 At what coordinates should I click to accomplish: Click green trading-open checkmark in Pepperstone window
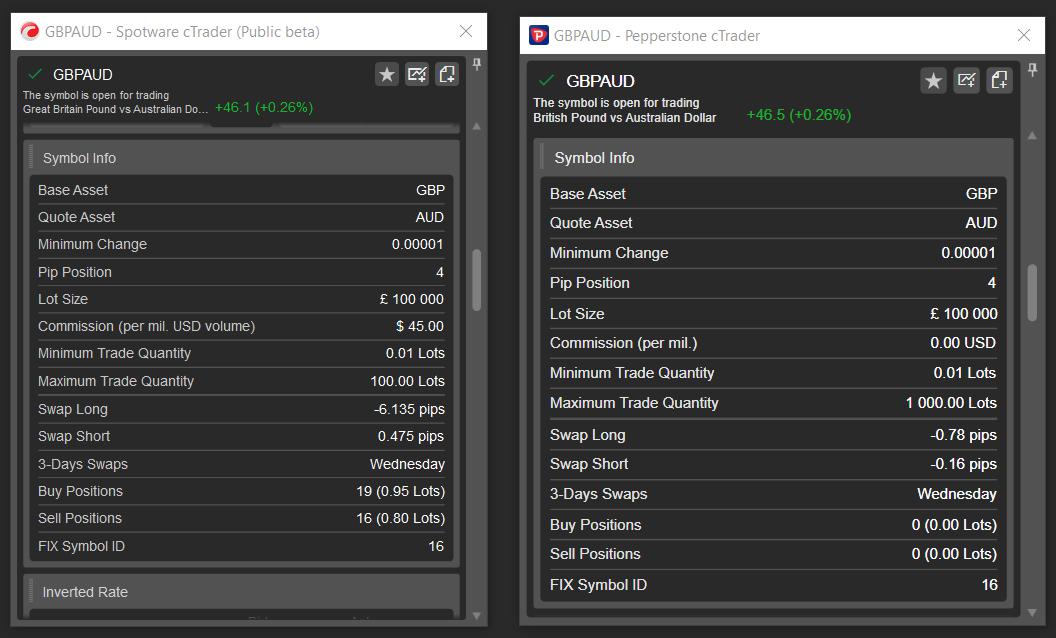pyautogui.click(x=547, y=81)
